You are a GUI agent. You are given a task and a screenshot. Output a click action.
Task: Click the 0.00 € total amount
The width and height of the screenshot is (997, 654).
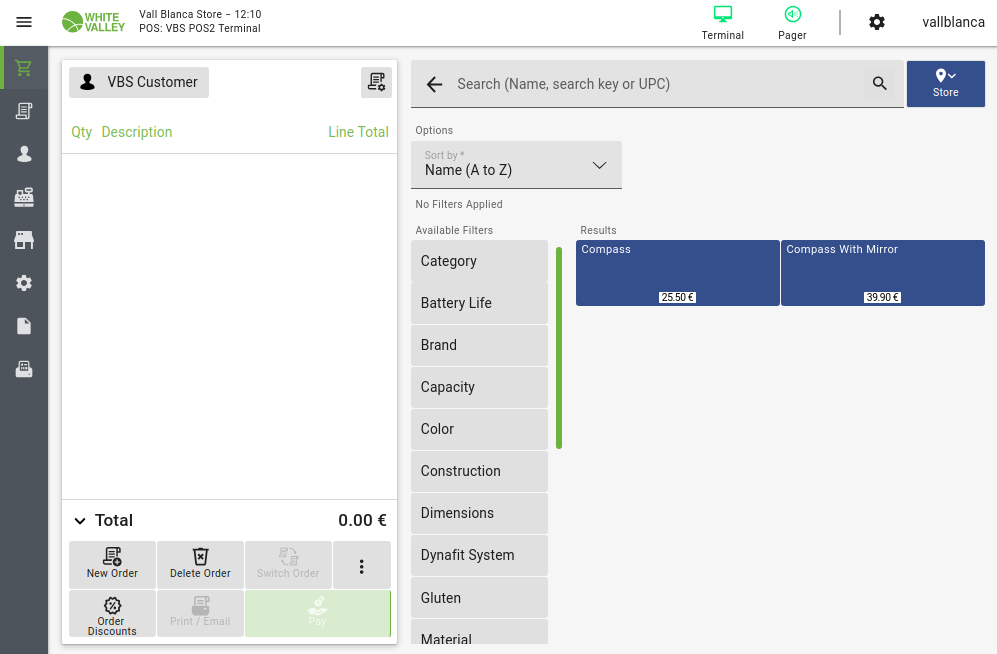[362, 521]
